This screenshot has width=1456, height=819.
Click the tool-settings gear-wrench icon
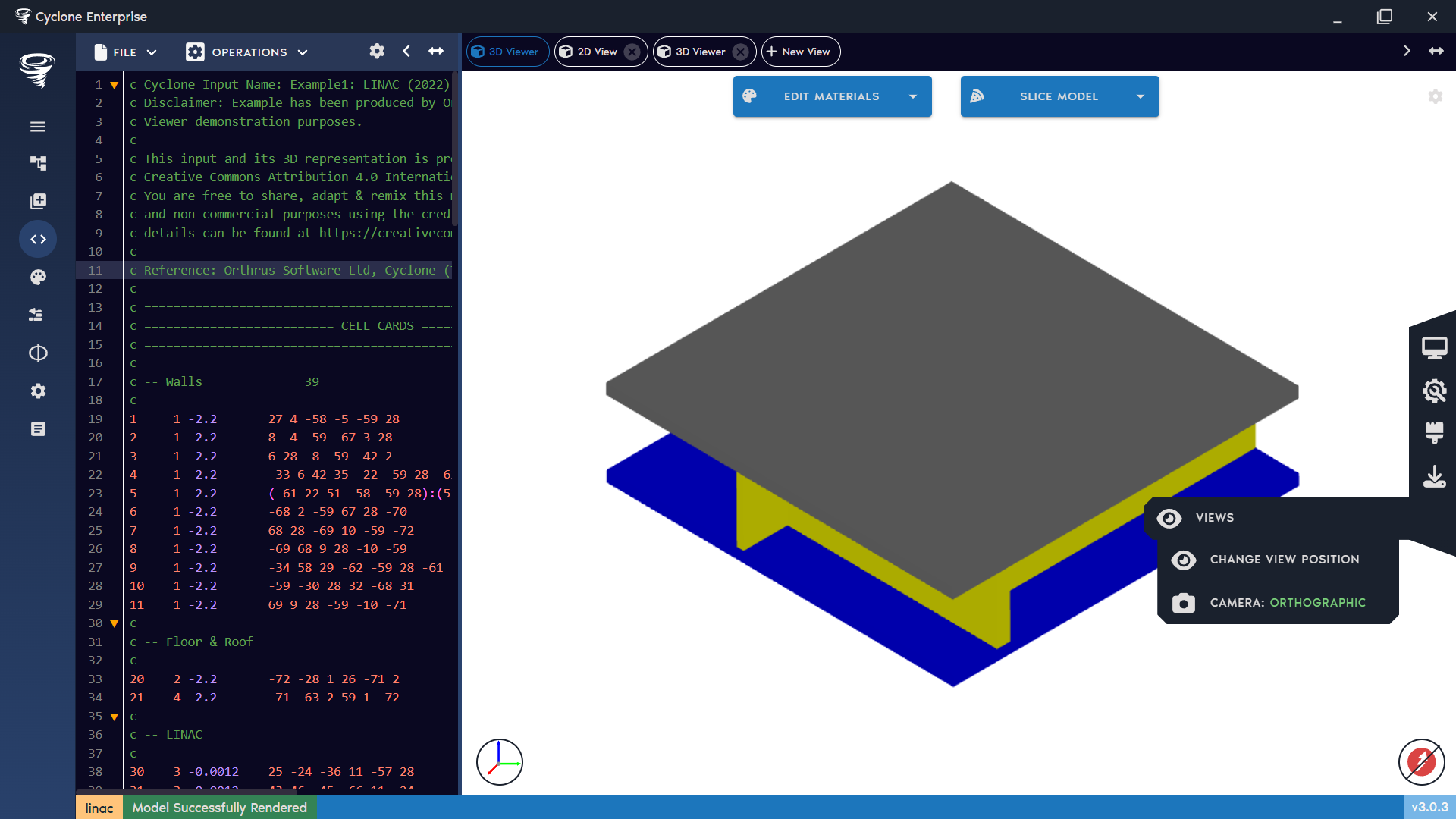click(1435, 391)
